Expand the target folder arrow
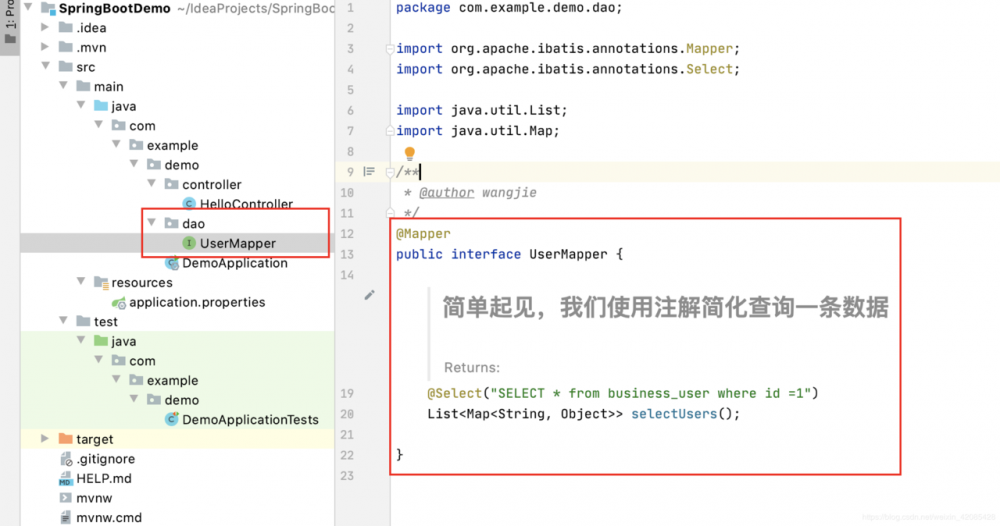The height and width of the screenshot is (526, 1000). [x=45, y=439]
